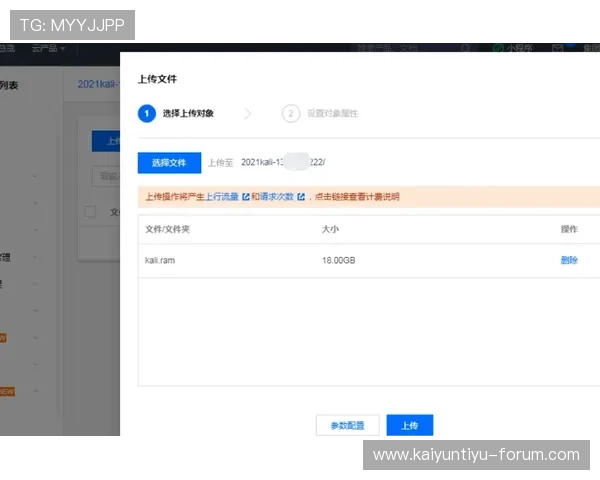This screenshot has width=600, height=480.
Task: Open the 上行流量 billing link
Action: pos(222,196)
